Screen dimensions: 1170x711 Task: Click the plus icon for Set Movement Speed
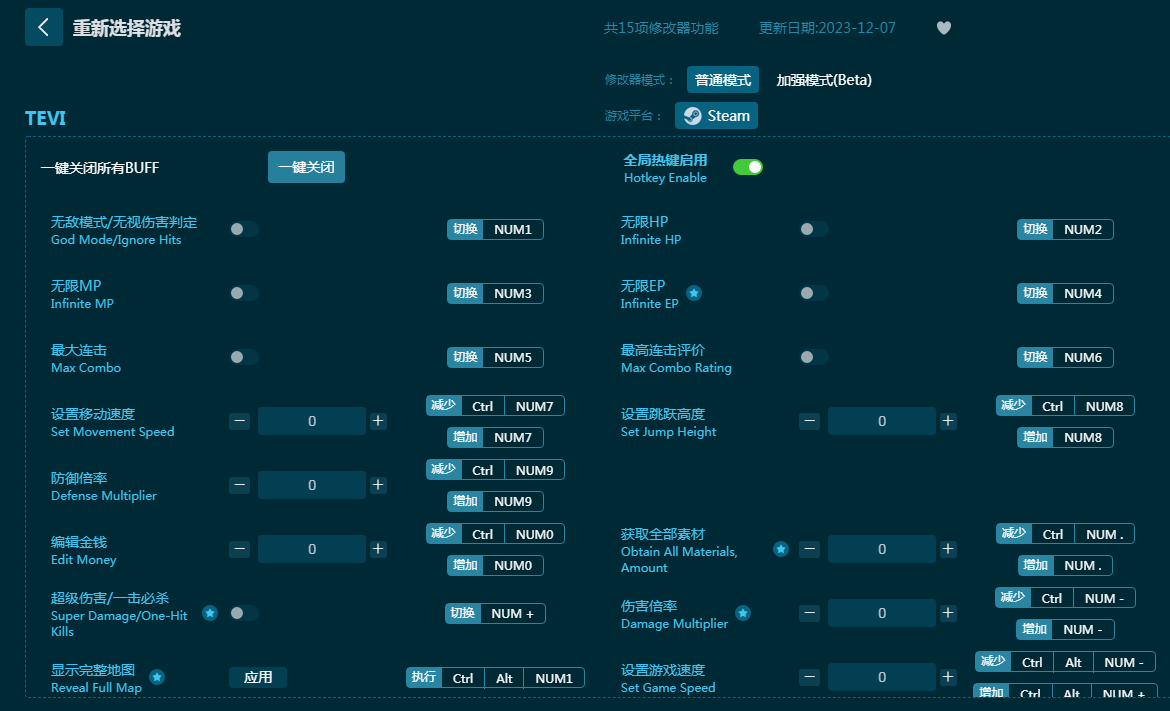(378, 421)
